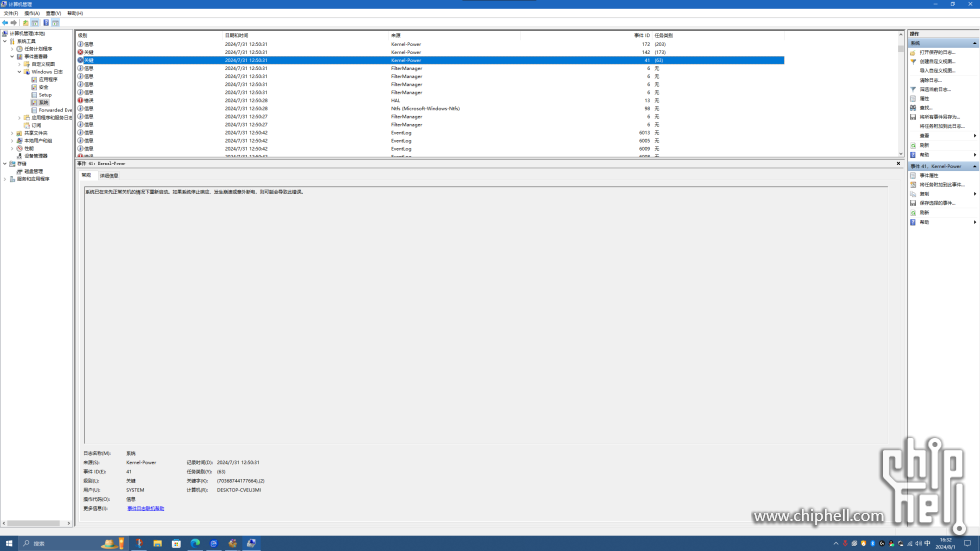This screenshot has height=551, width=980.
Task: Expand 应用程序和服务日志 tree node
Action: 19,117
